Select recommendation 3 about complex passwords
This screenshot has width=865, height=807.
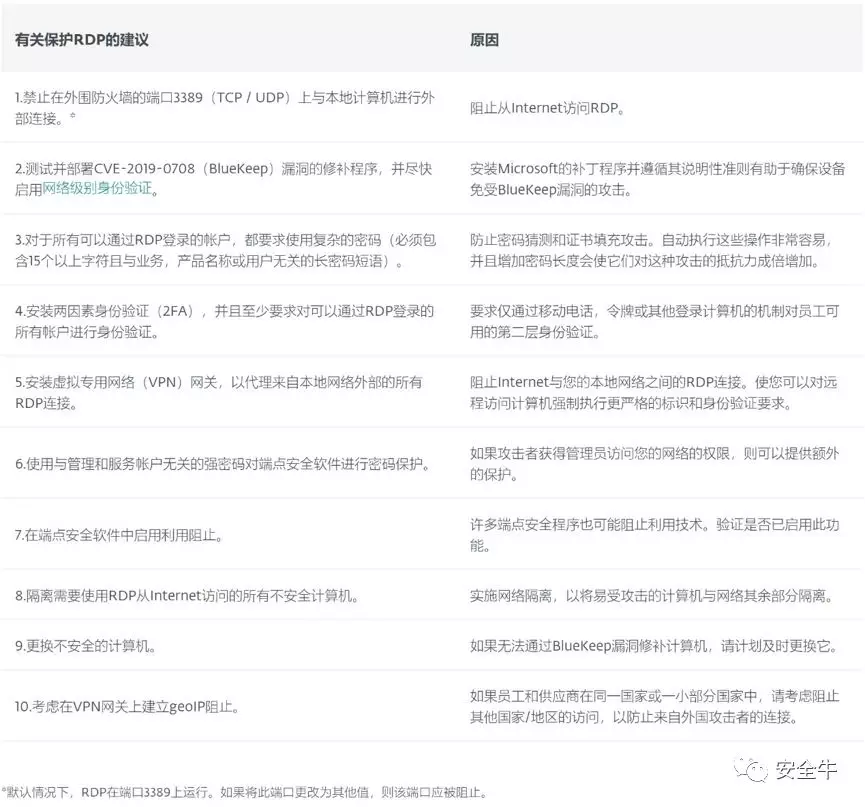click(223, 251)
